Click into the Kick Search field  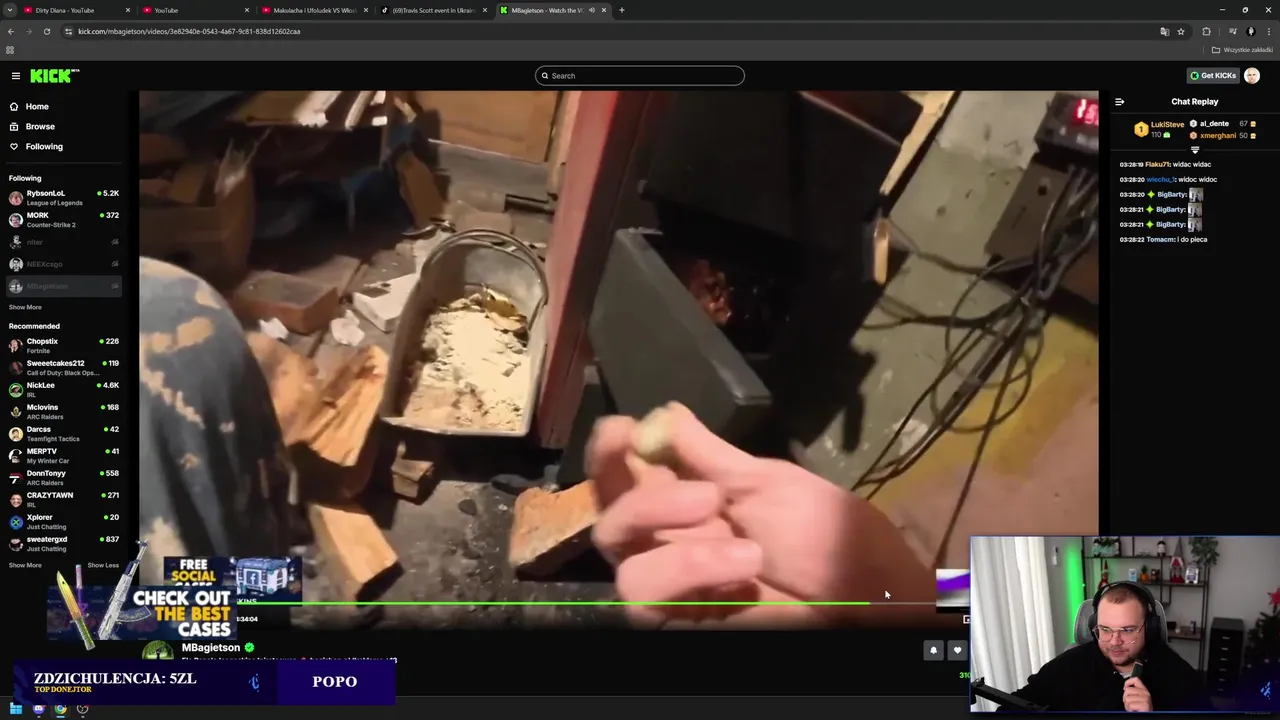point(640,76)
